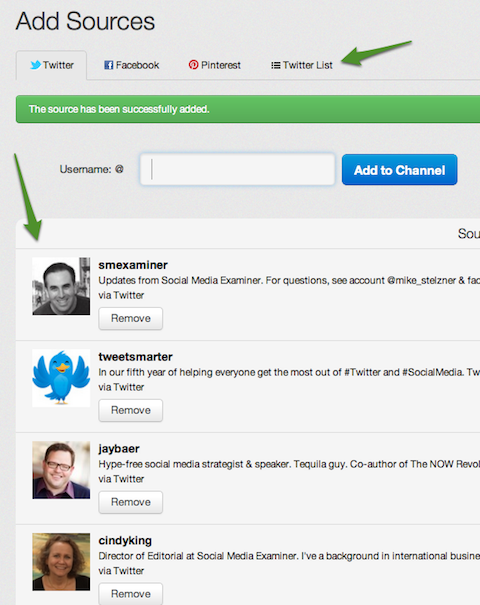Click the jaybaer username heading
This screenshot has width=480, height=605.
tap(119, 449)
